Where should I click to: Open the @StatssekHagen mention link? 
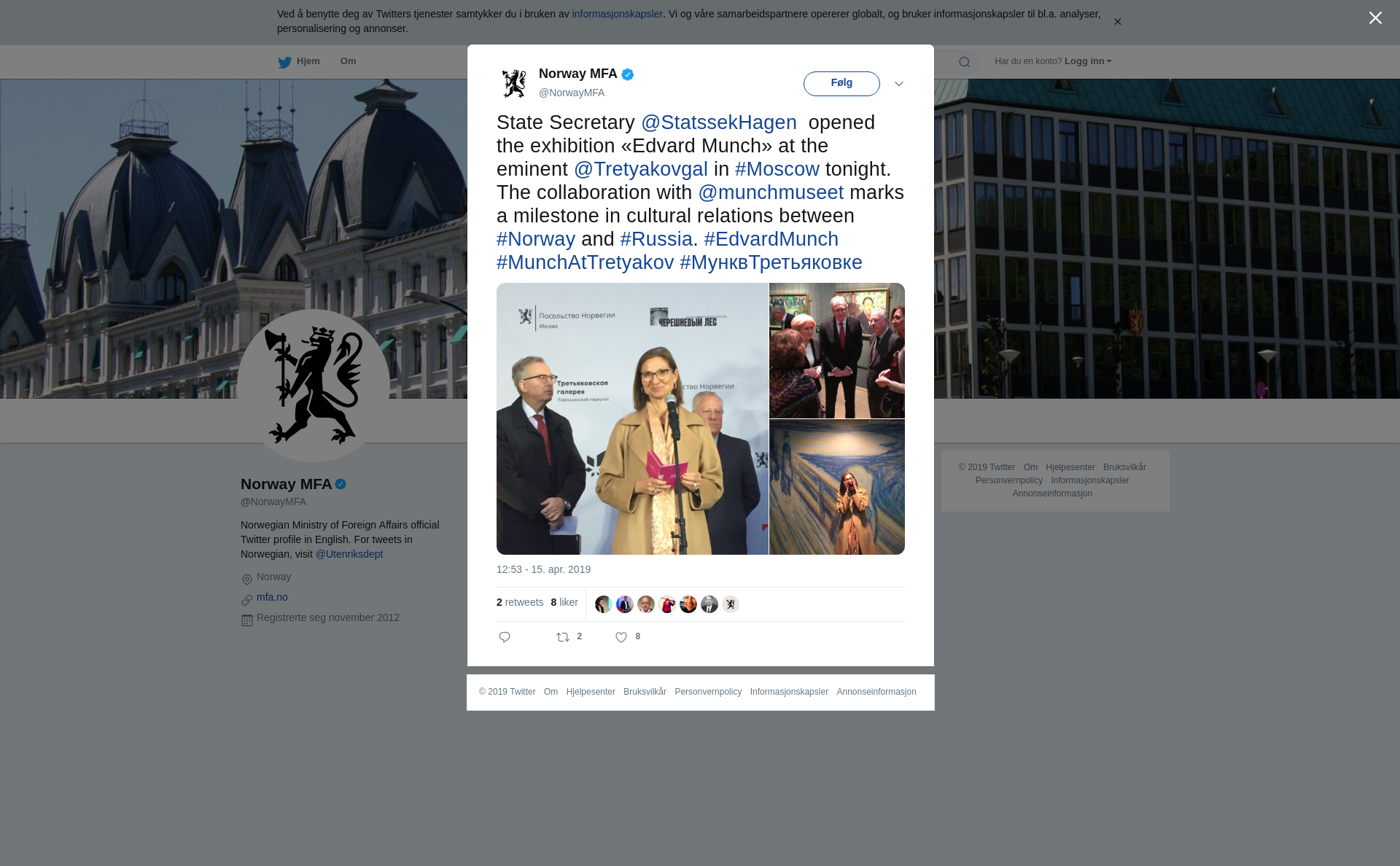(719, 122)
